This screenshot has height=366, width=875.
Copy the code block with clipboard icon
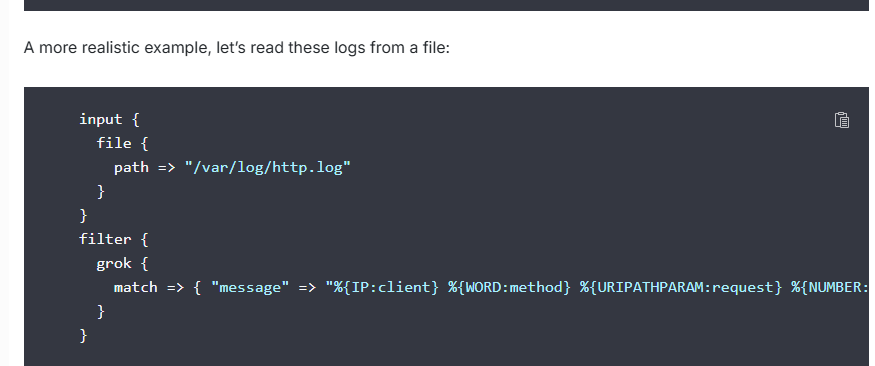(842, 120)
